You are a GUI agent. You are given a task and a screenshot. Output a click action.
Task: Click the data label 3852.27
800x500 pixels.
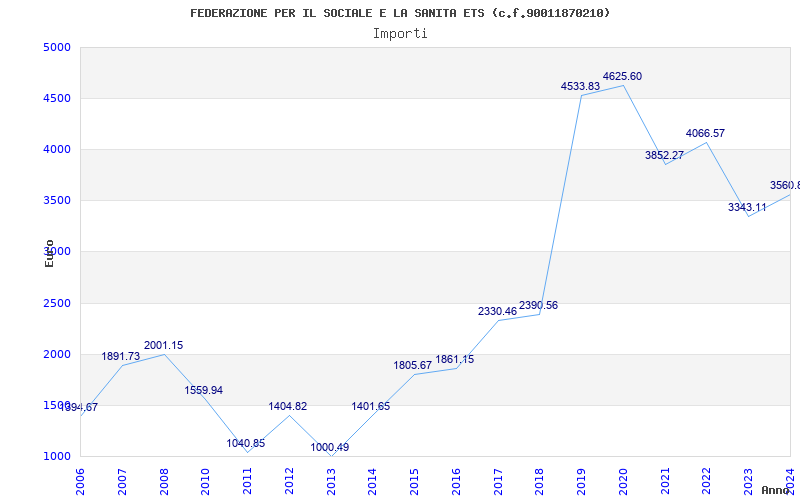[x=664, y=155]
